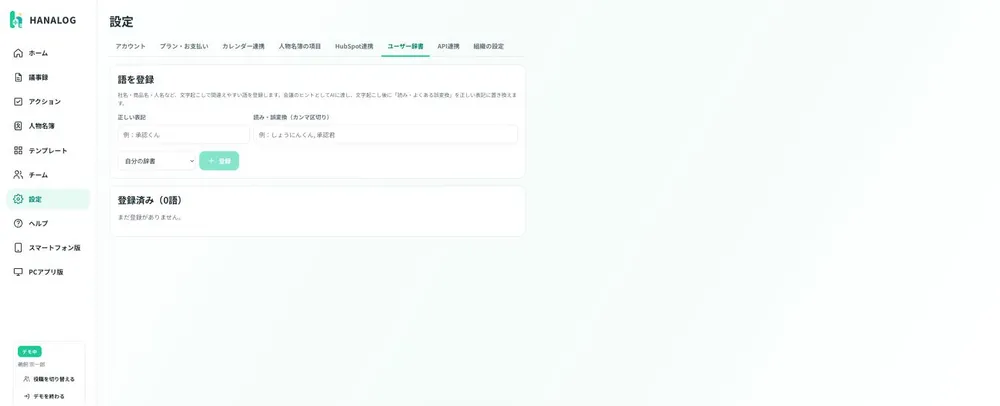Open the チーム people icon
1000x406 pixels.
click(x=18, y=175)
